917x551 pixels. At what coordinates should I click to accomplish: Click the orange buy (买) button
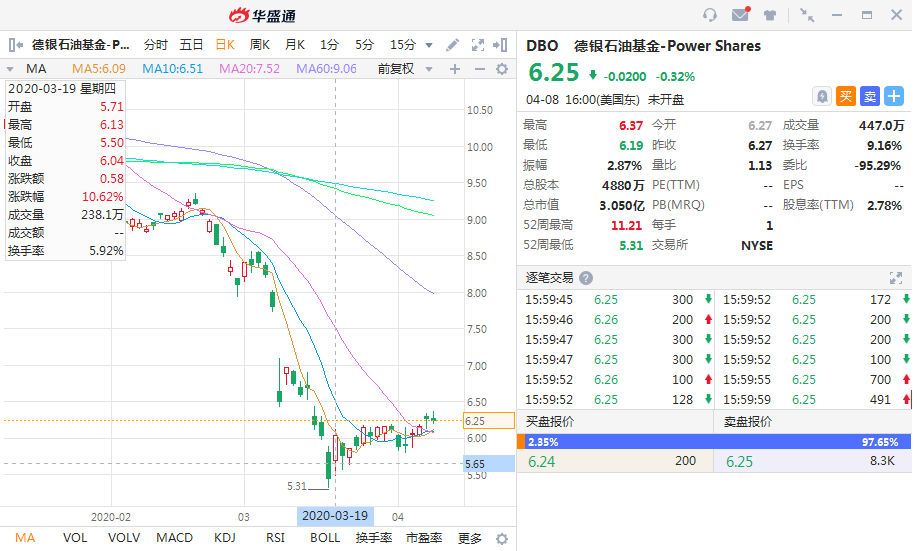tap(846, 97)
